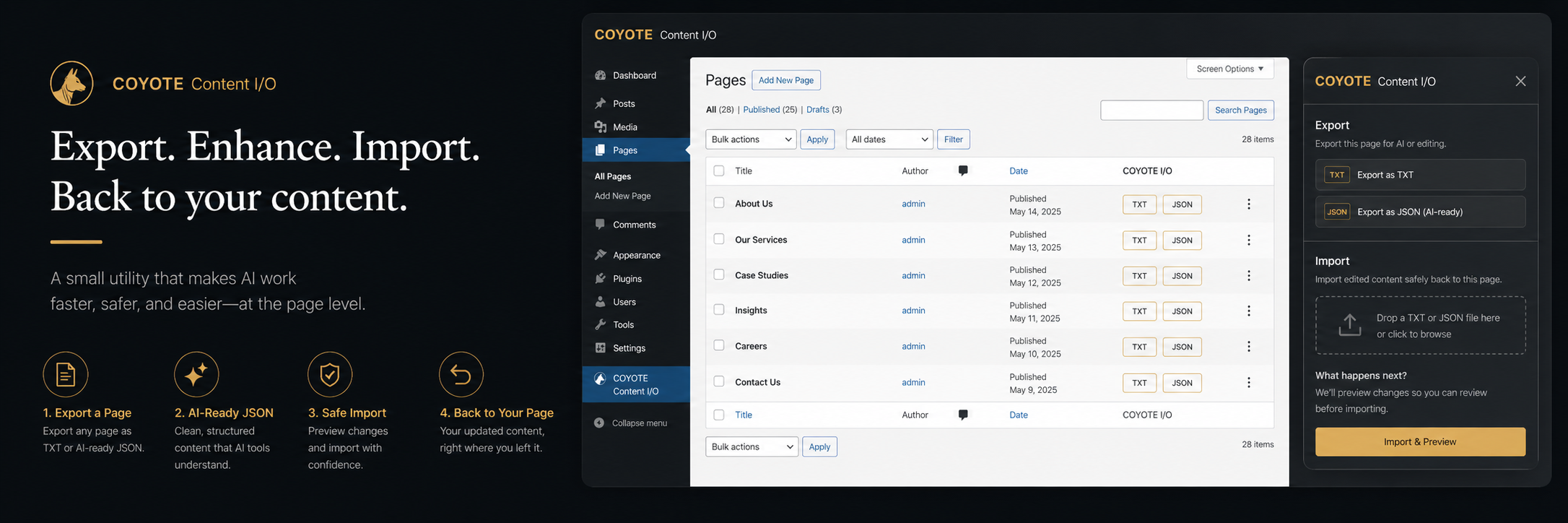Image resolution: width=1568 pixels, height=523 pixels.
Task: Click the Tools wrench icon
Action: pyautogui.click(x=600, y=324)
